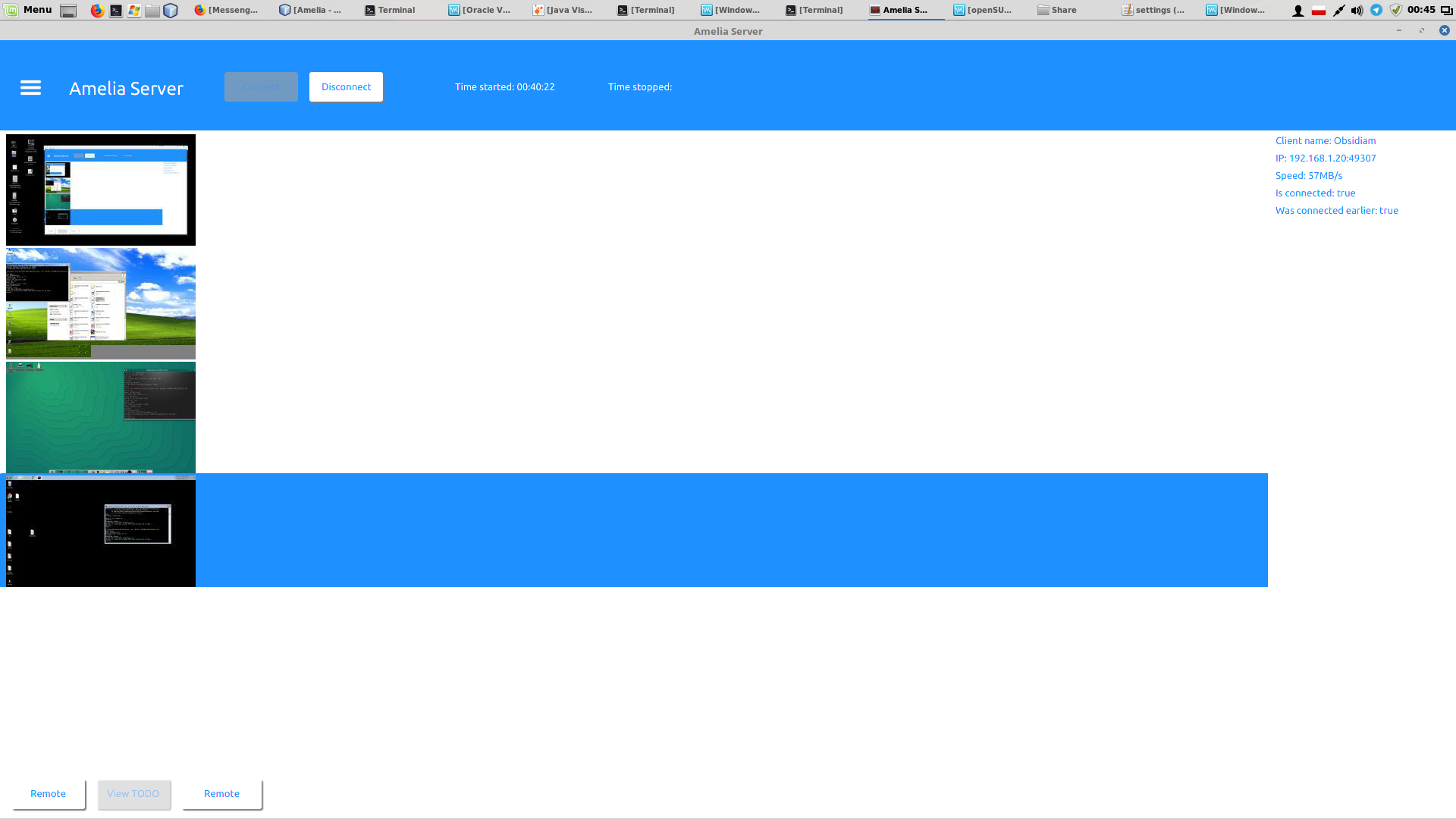Open the file manager launcher icon
Image resolution: width=1456 pixels, height=819 pixels.
click(152, 11)
